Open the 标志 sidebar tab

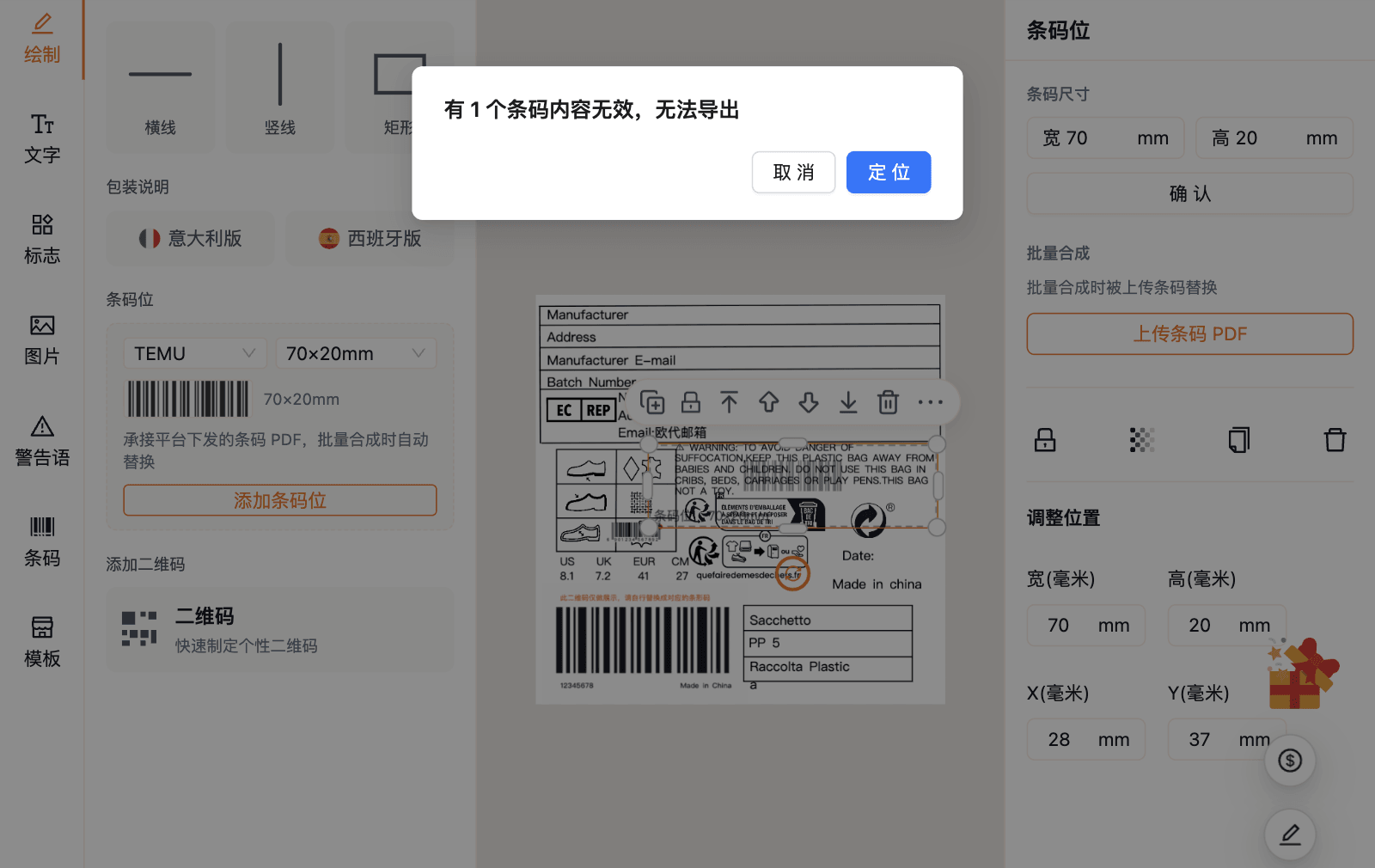[42, 240]
